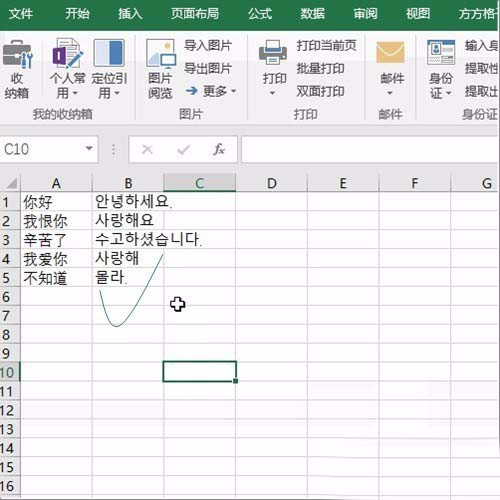The height and width of the screenshot is (500, 500).
Task: Click the 邮件 envelope icon
Action: (390, 52)
